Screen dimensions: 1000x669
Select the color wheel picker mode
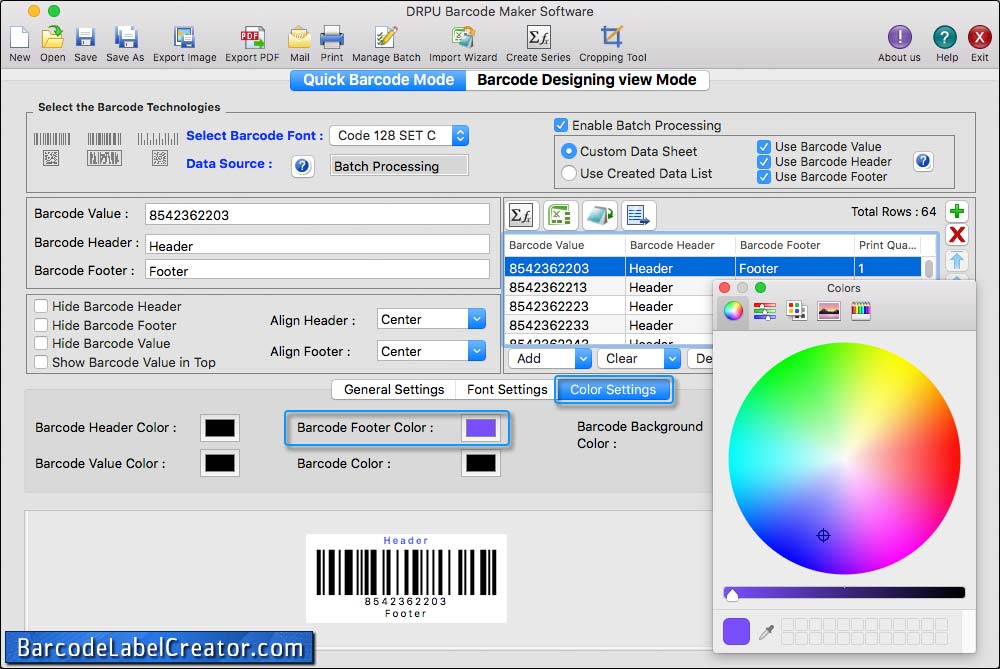[x=733, y=311]
